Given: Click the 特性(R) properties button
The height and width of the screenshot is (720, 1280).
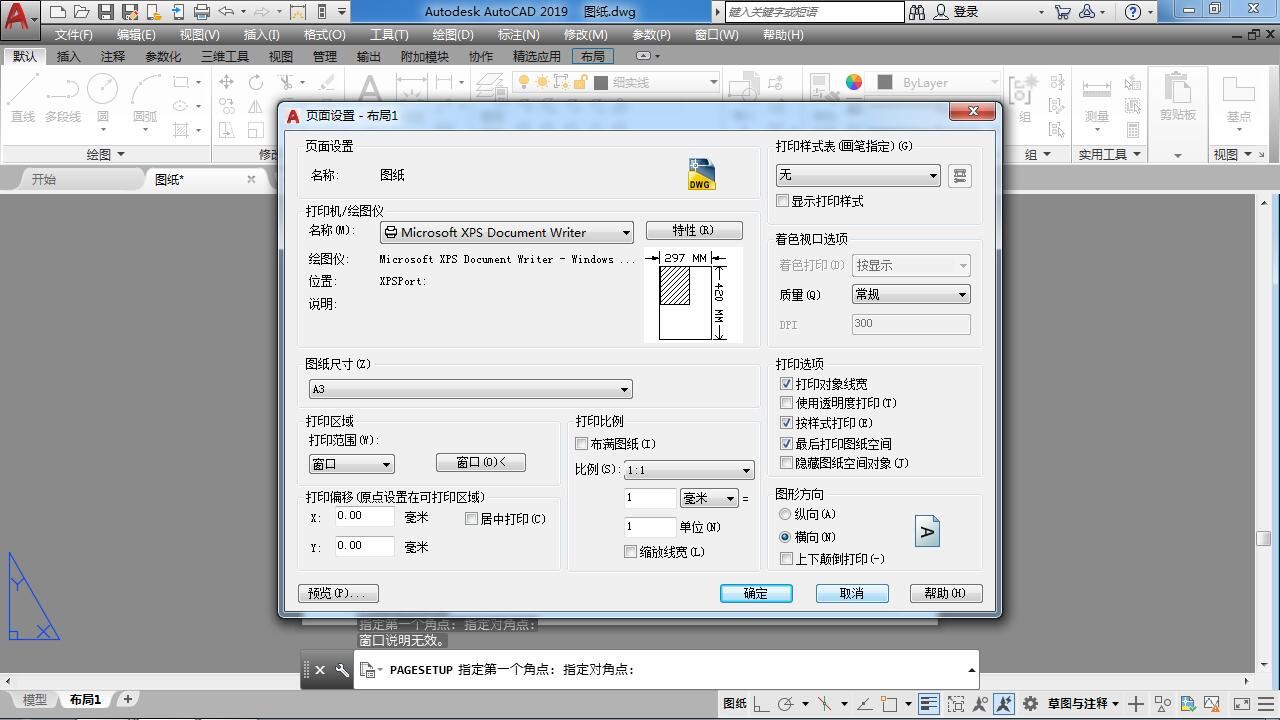Looking at the screenshot, I should point(694,231).
